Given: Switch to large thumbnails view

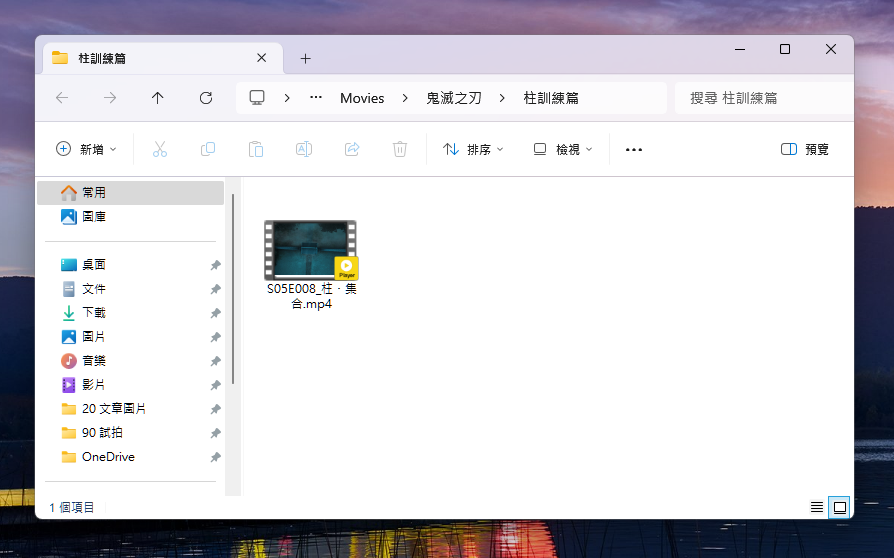Looking at the screenshot, I should click(840, 507).
